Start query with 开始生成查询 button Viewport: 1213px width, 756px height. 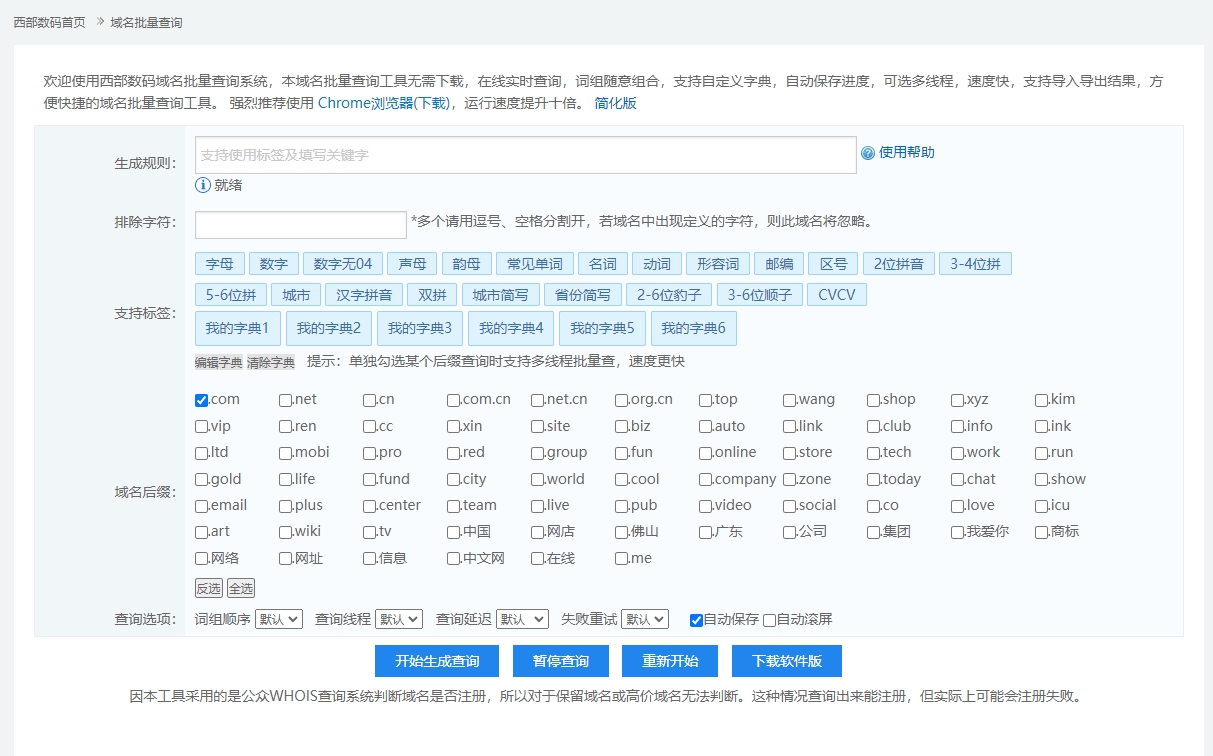(x=437, y=661)
